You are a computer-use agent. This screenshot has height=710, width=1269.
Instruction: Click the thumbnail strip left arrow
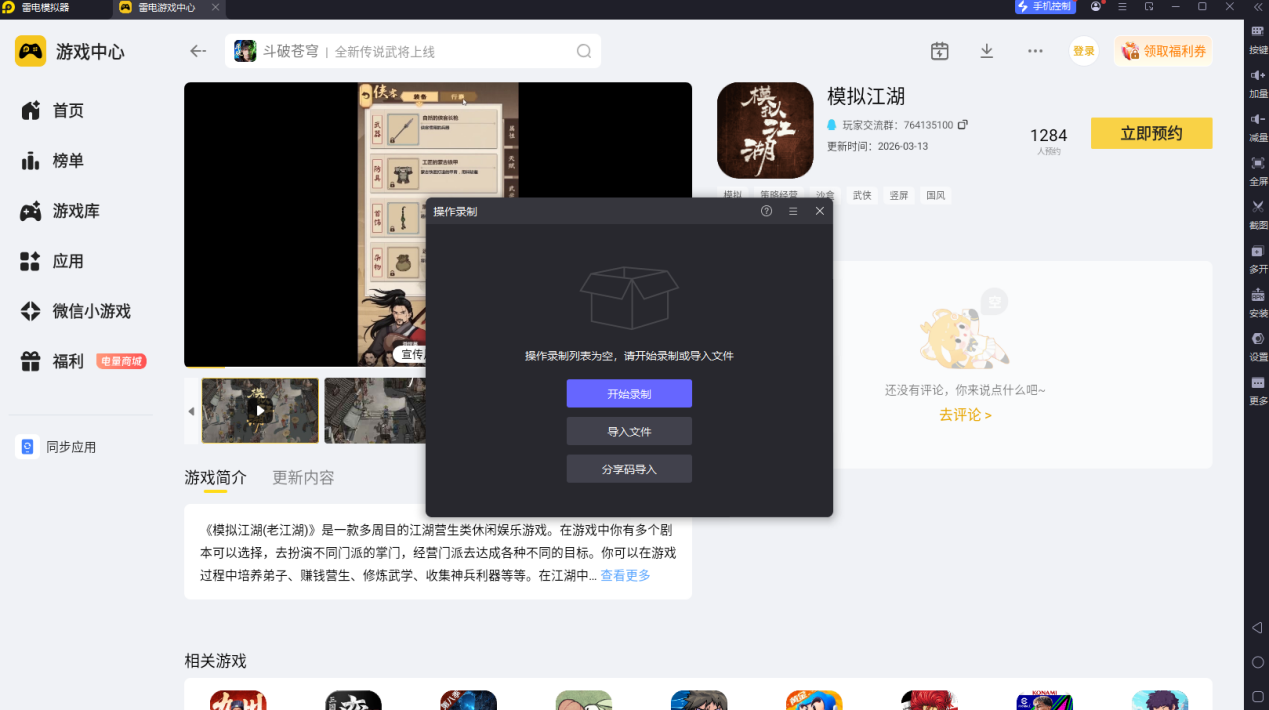(192, 411)
